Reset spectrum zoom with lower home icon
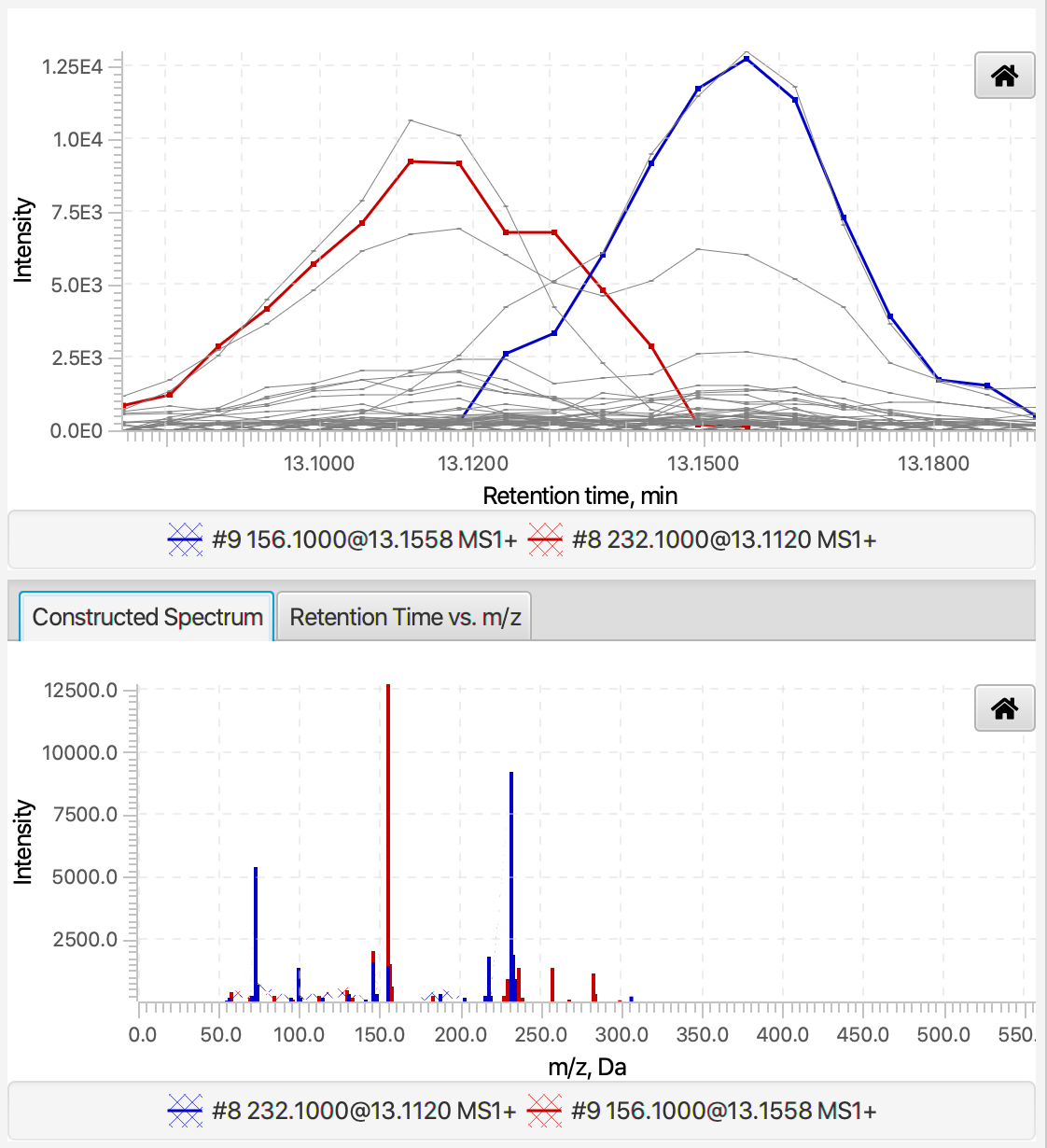This screenshot has width=1047, height=1148. click(1004, 708)
